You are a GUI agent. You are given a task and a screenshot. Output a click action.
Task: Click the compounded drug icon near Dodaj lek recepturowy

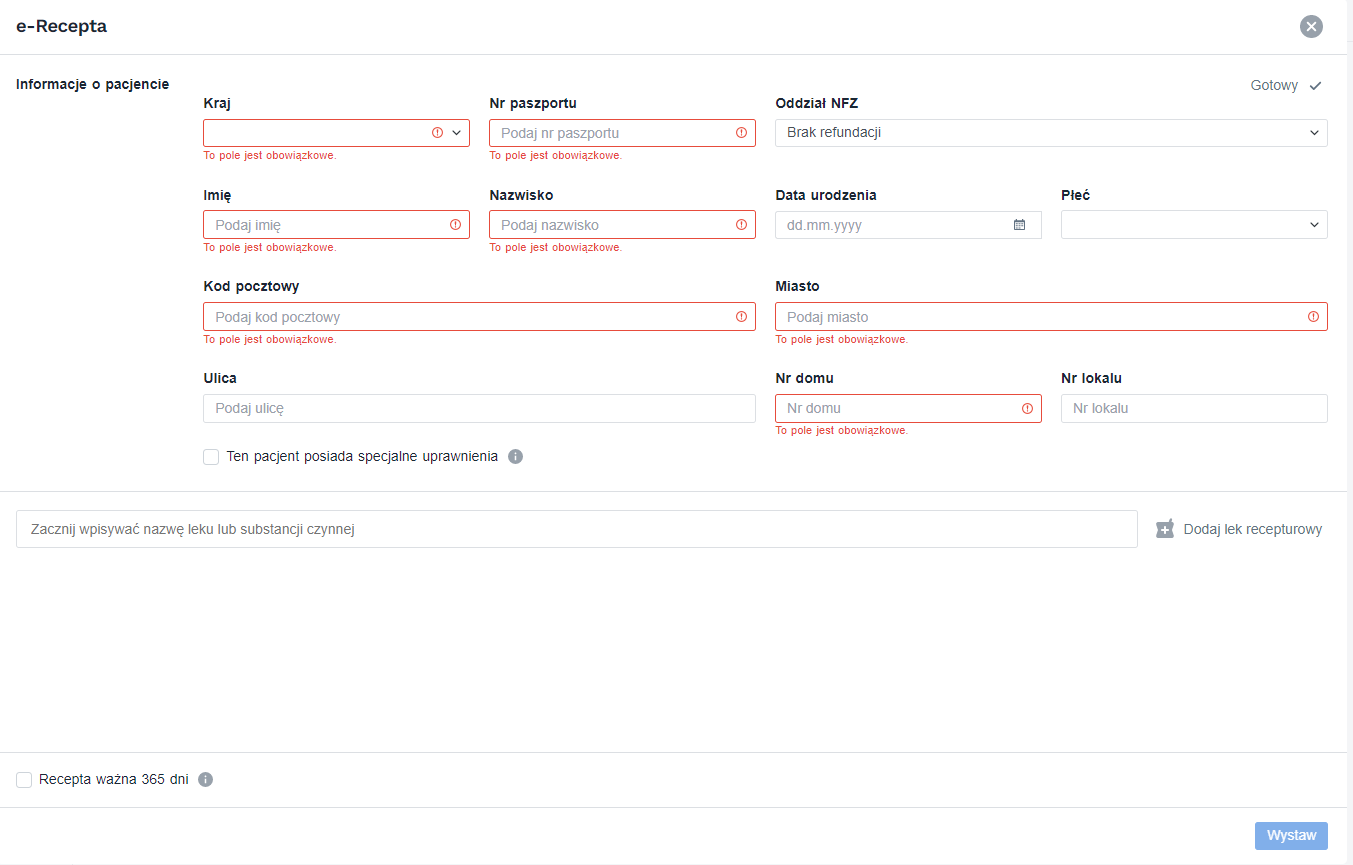[x=1165, y=528]
